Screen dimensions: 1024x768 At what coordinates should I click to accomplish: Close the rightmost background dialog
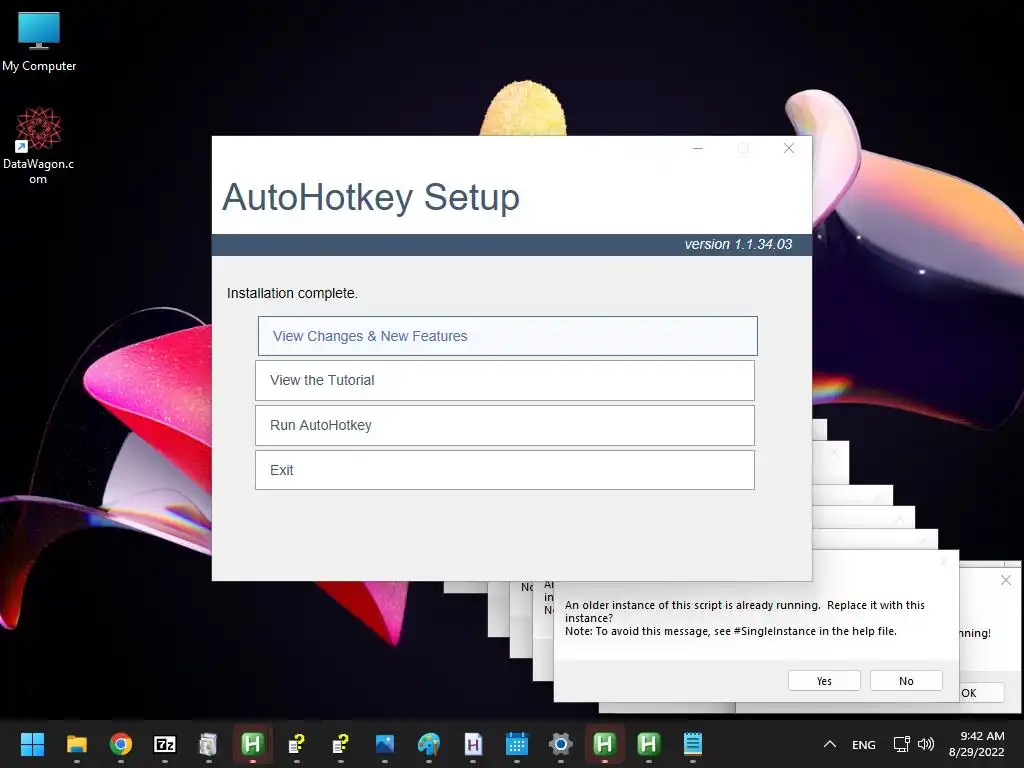tap(1006, 580)
